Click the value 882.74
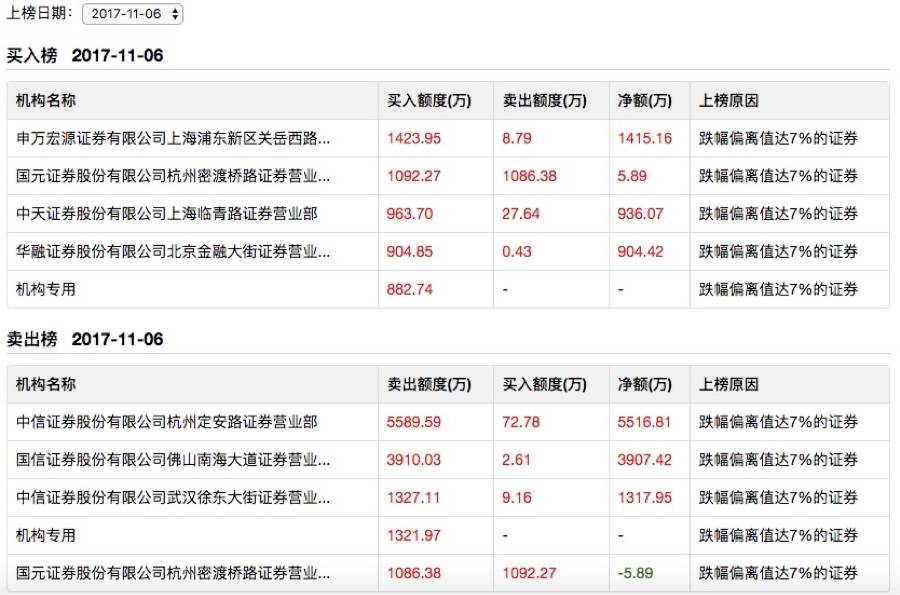This screenshot has width=900, height=595. [x=410, y=289]
